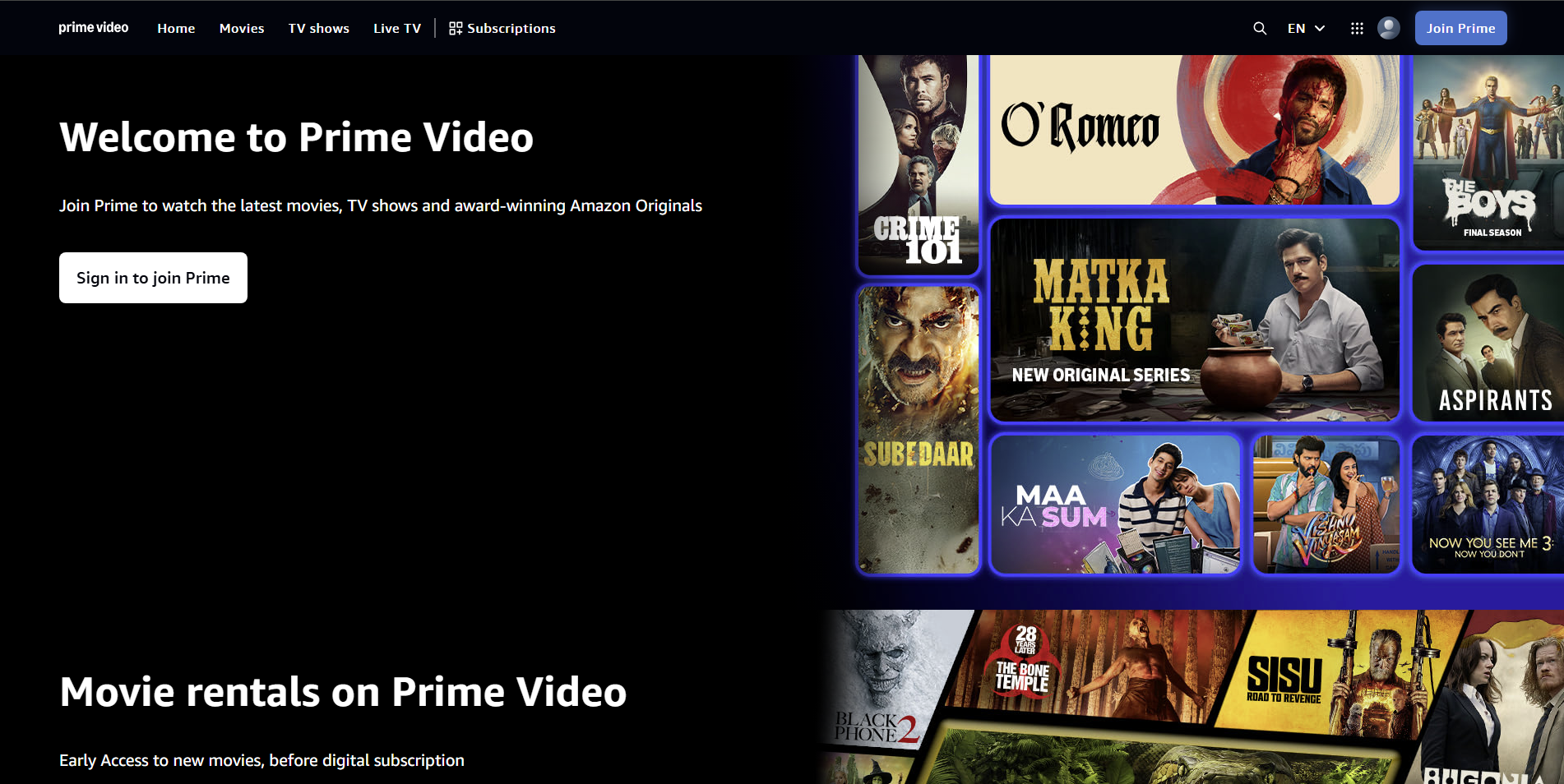Screen dimensions: 1564x784
Task: Open the TV shows menu
Action: point(318,28)
